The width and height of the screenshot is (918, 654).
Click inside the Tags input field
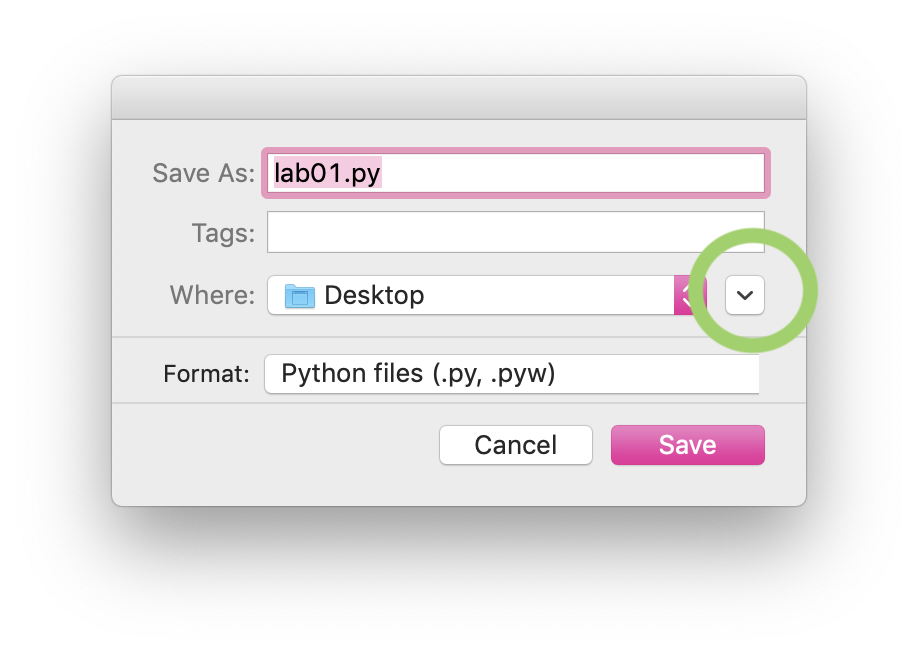[x=516, y=232]
